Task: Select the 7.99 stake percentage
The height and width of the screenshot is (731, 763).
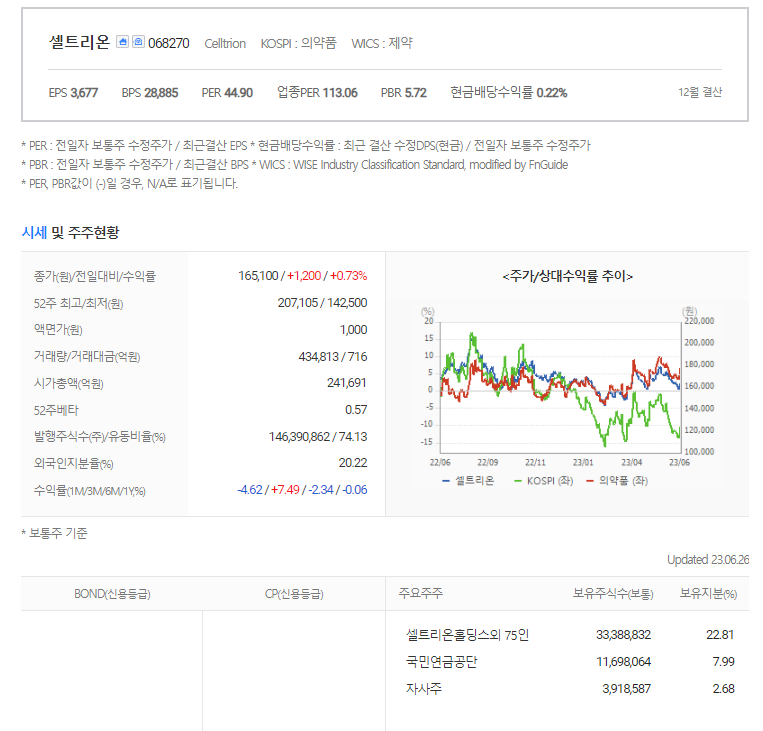Action: [x=724, y=662]
